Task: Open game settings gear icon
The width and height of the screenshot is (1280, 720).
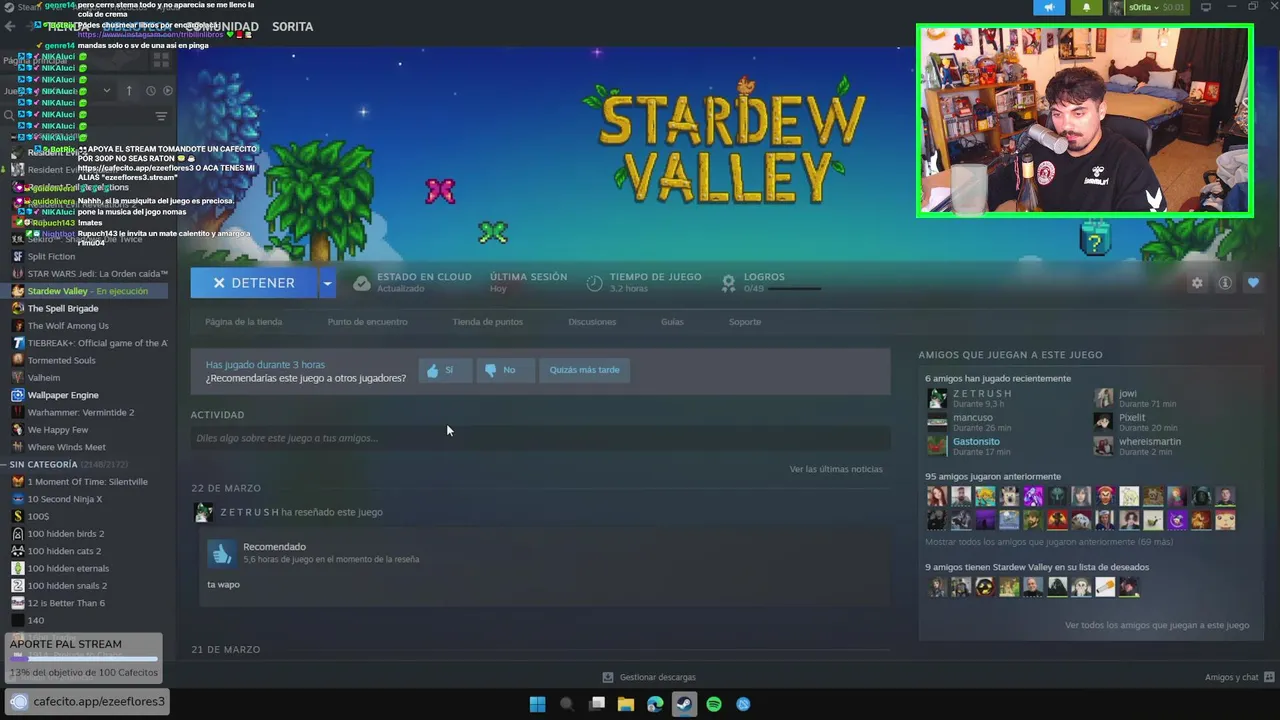Action: tap(1197, 283)
